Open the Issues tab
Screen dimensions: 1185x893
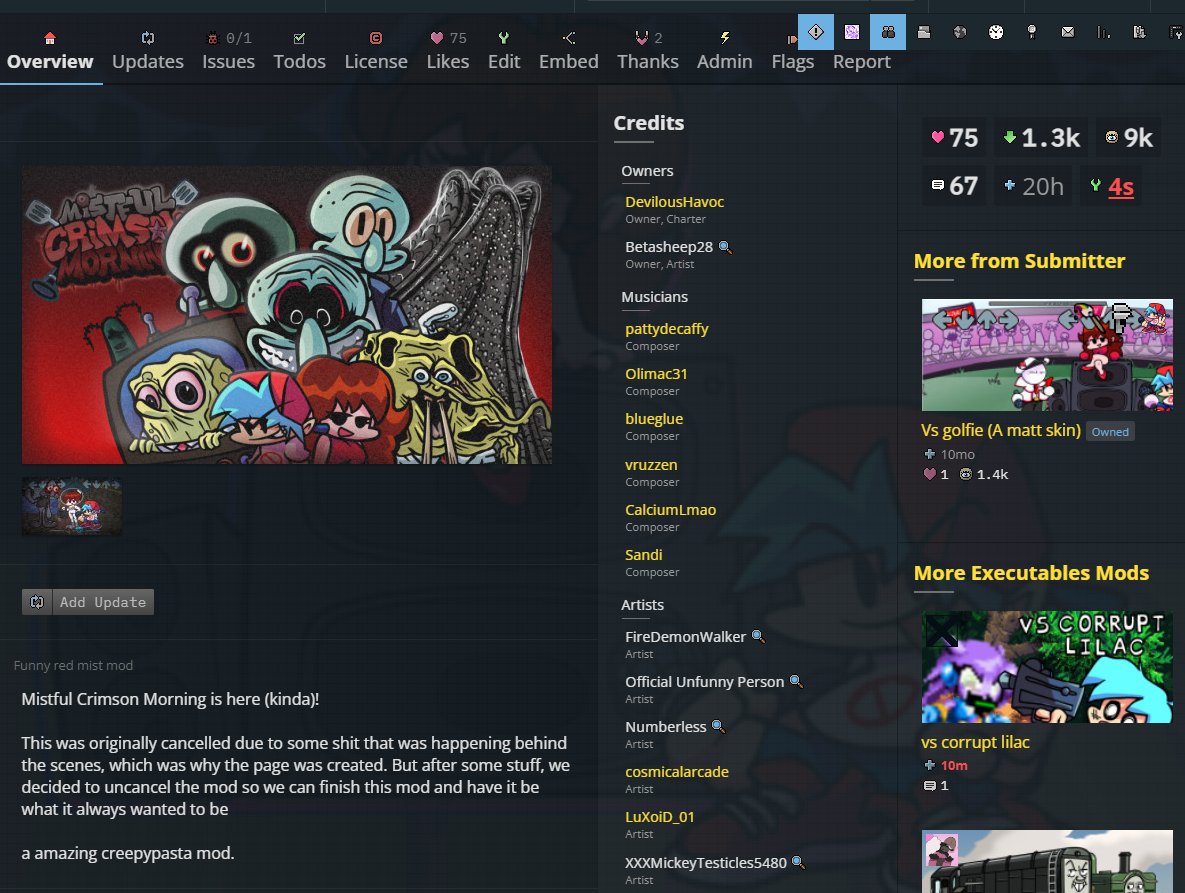click(228, 51)
